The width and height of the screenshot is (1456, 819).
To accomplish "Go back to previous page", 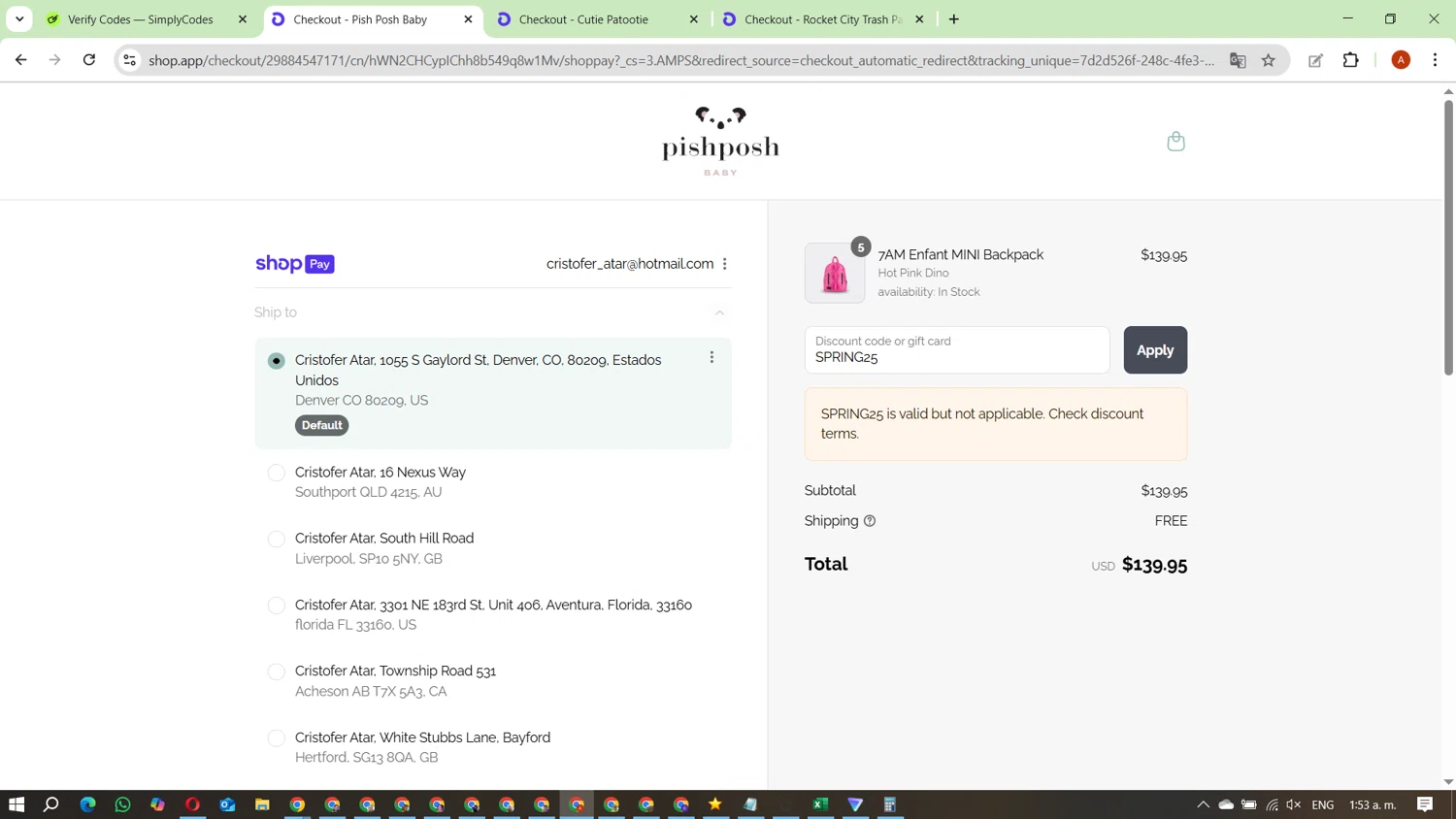I will 20,60.
